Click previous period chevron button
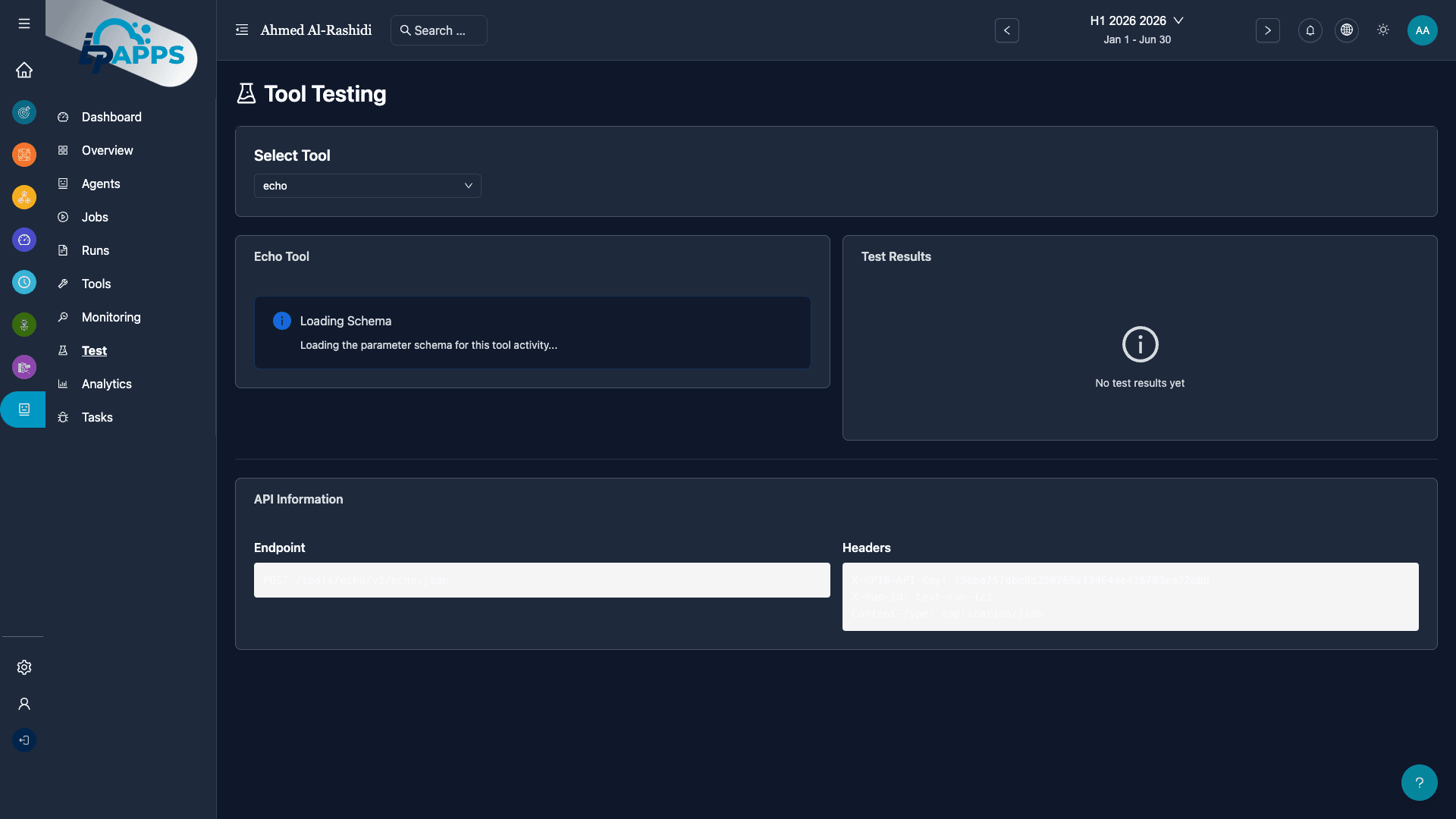1456x819 pixels. [x=1006, y=30]
